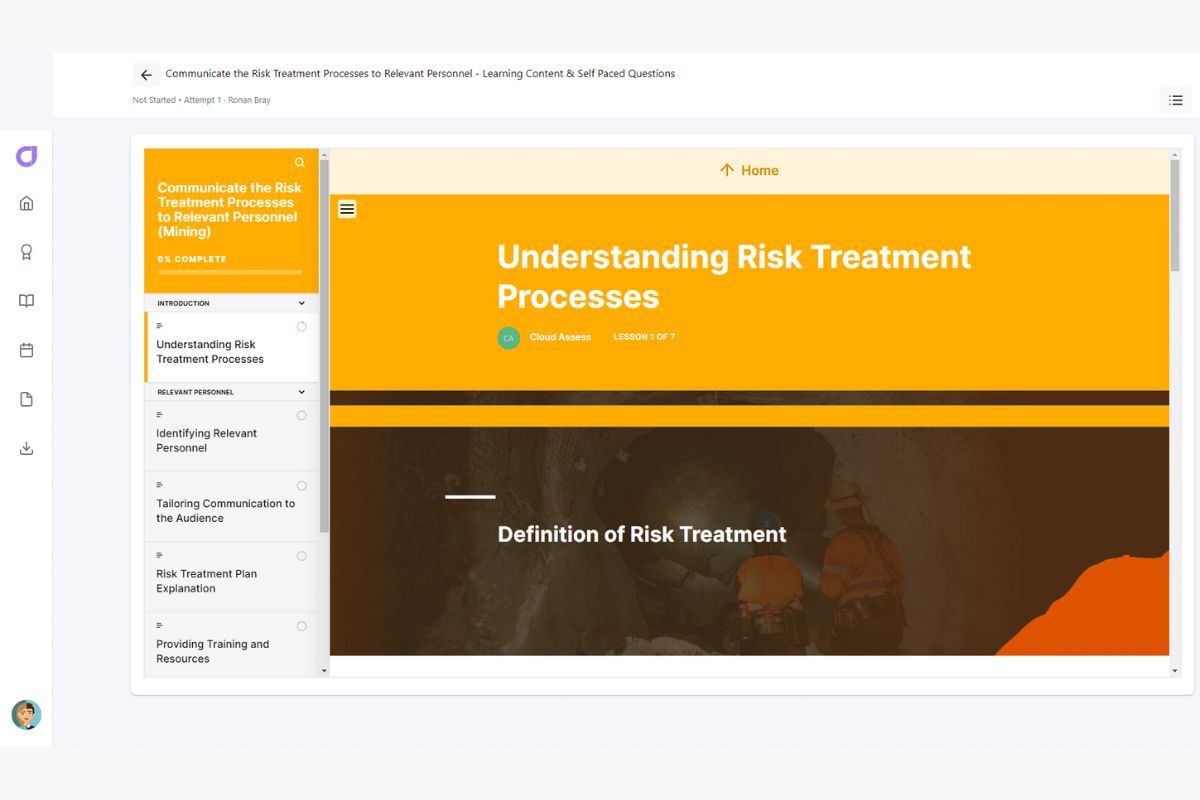Click progress circle for Tailoring Communication lesson

[302, 486]
